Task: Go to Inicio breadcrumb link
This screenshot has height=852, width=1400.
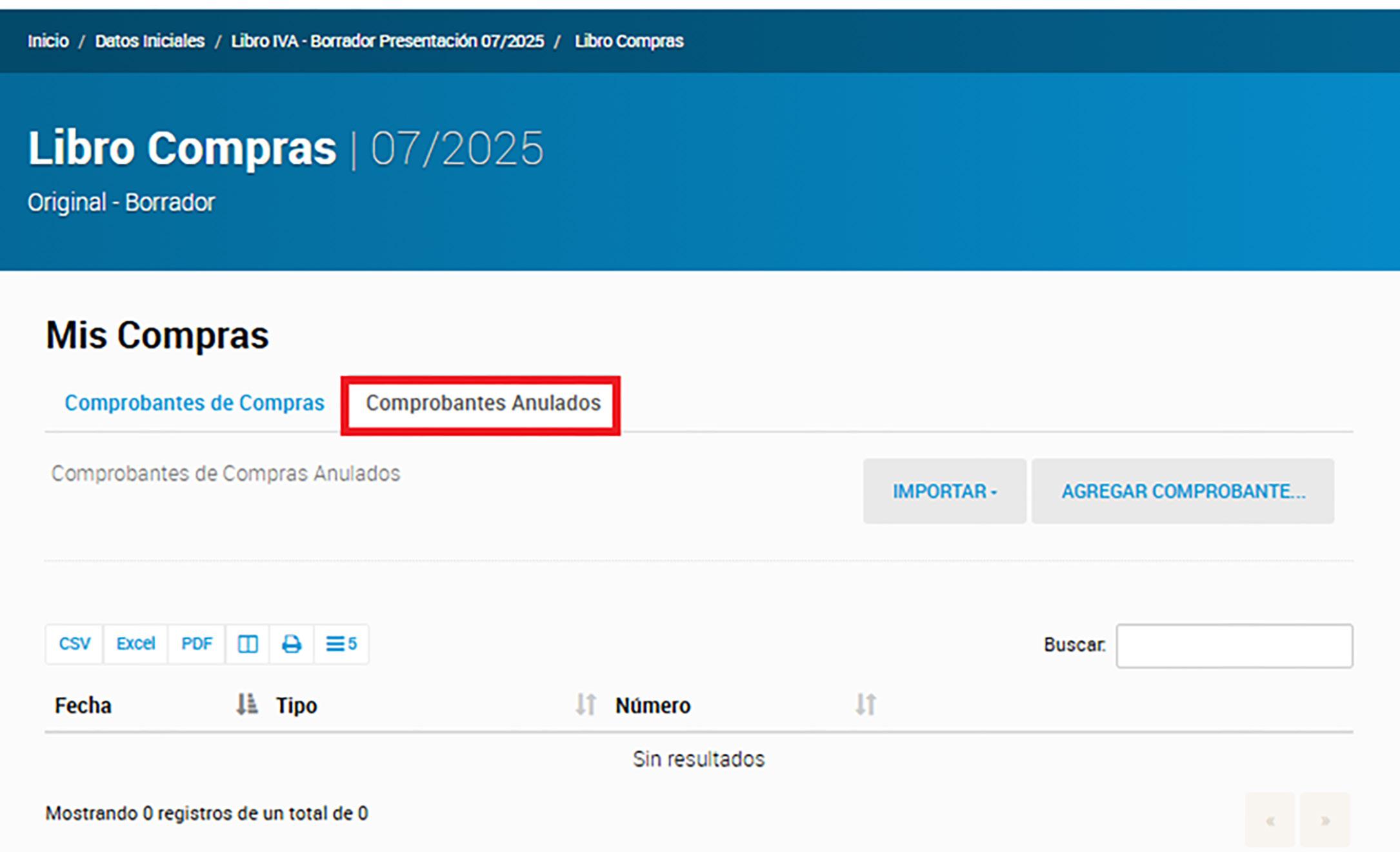Action: point(48,41)
